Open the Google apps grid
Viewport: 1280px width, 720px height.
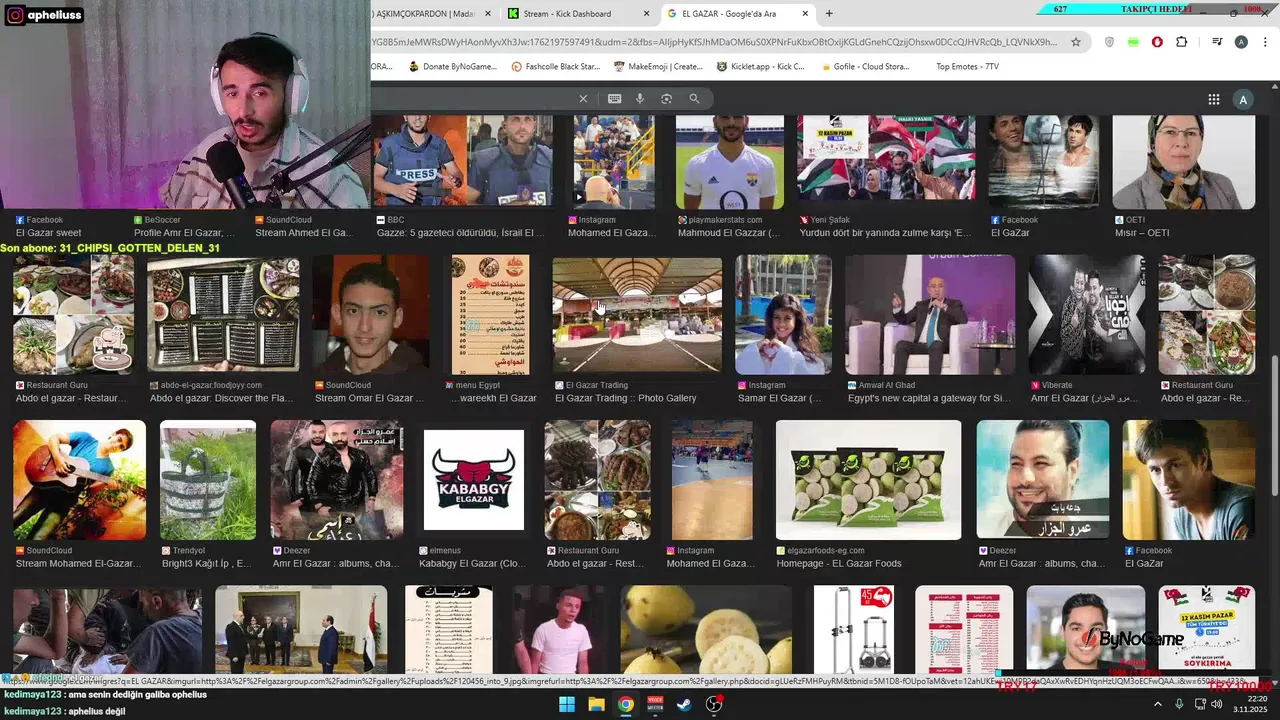pos(1214,99)
